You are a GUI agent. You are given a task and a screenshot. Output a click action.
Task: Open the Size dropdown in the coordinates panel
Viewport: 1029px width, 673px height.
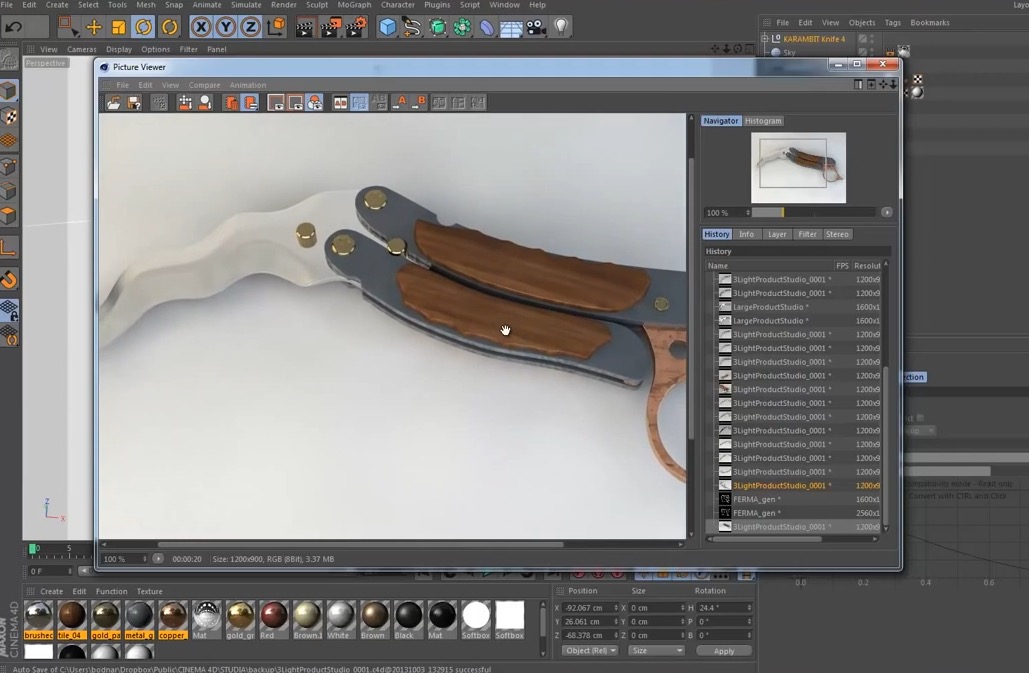pyautogui.click(x=656, y=650)
